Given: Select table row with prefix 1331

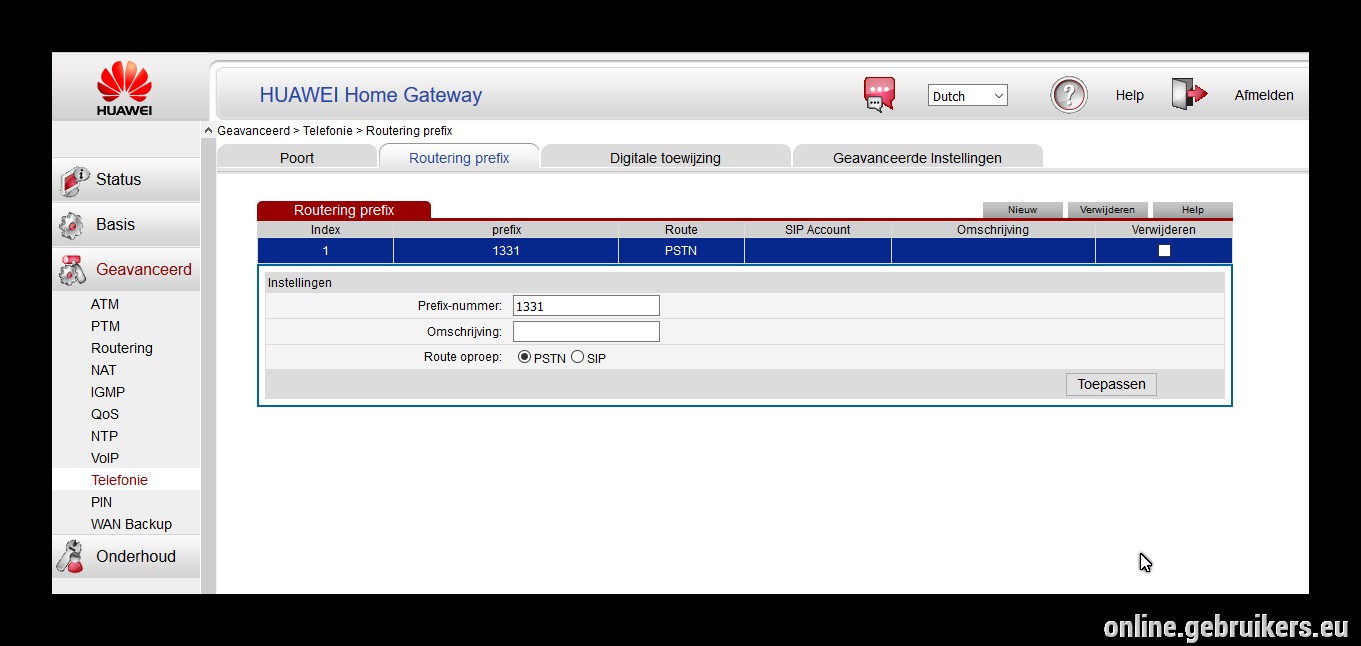Looking at the screenshot, I should 745,251.
